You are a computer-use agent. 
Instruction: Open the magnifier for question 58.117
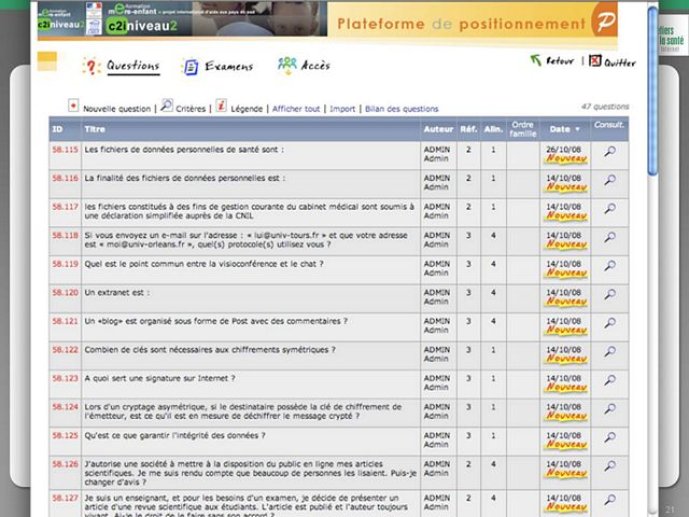pyautogui.click(x=609, y=209)
